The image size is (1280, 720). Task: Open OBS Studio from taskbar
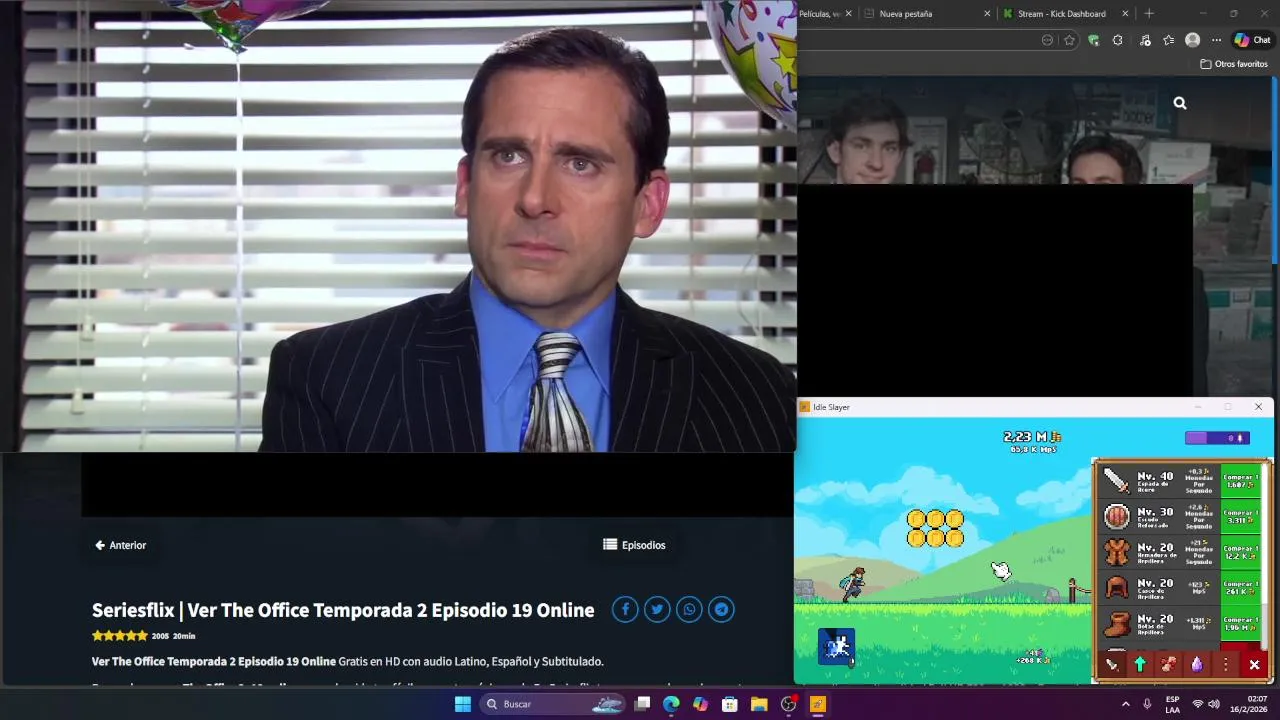pyautogui.click(x=788, y=704)
